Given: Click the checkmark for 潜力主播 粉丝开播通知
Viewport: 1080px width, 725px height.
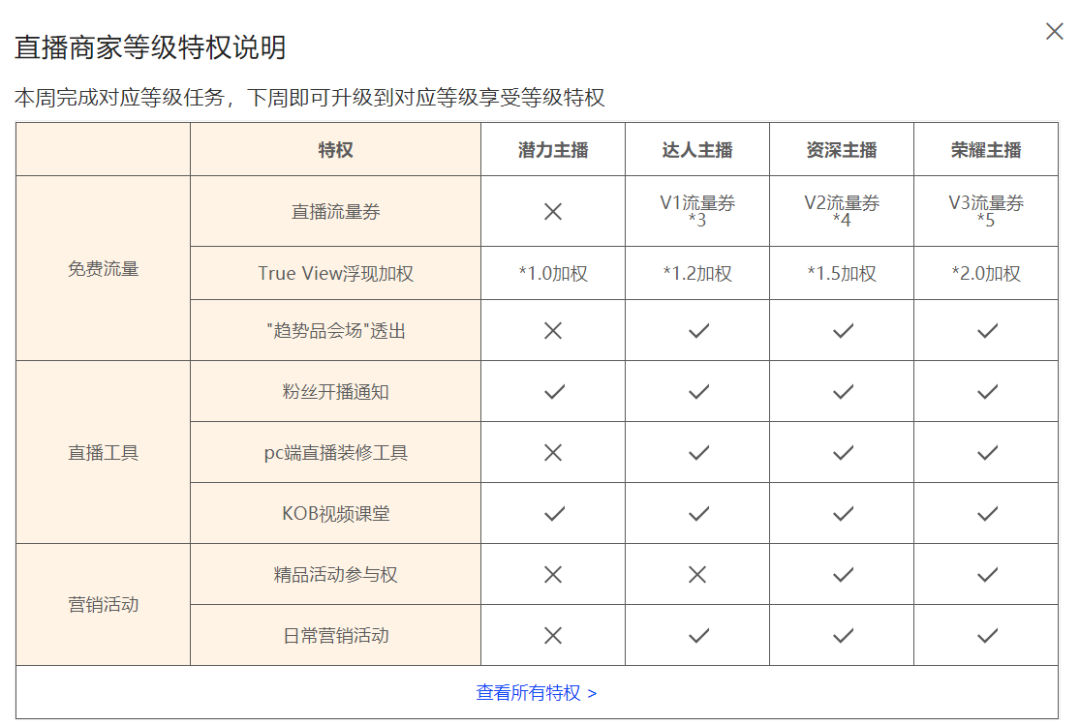Looking at the screenshot, I should click(x=553, y=392).
